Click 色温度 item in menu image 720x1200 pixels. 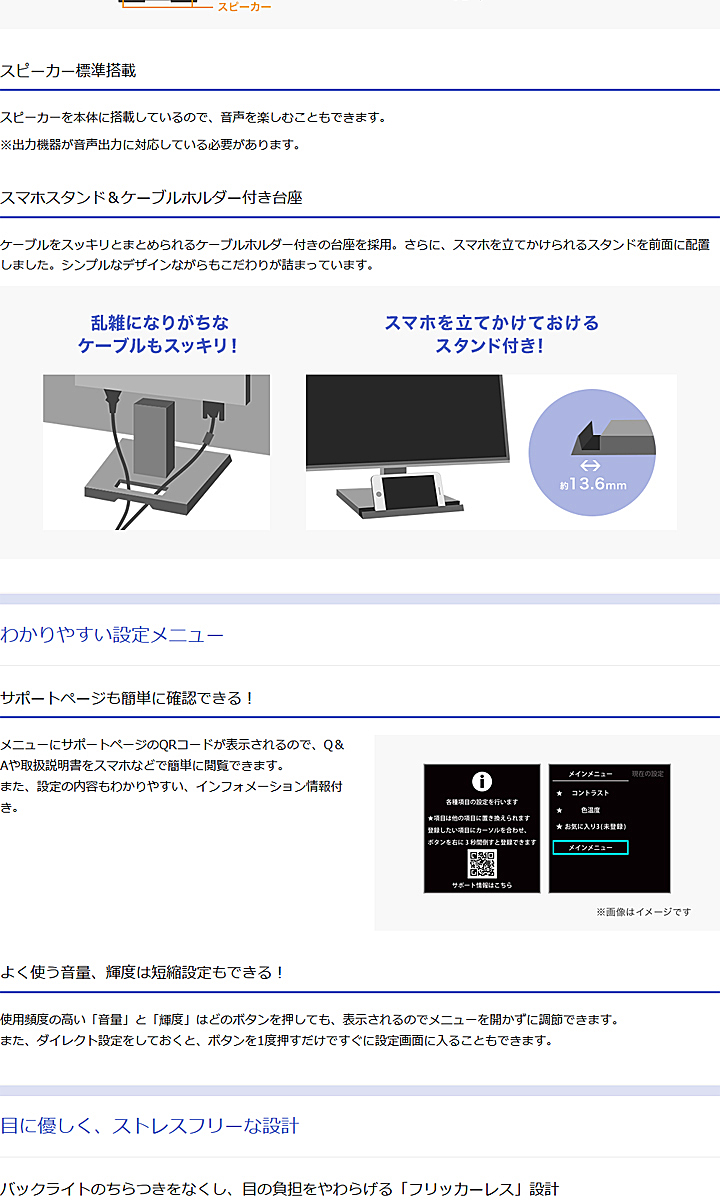click(x=591, y=810)
